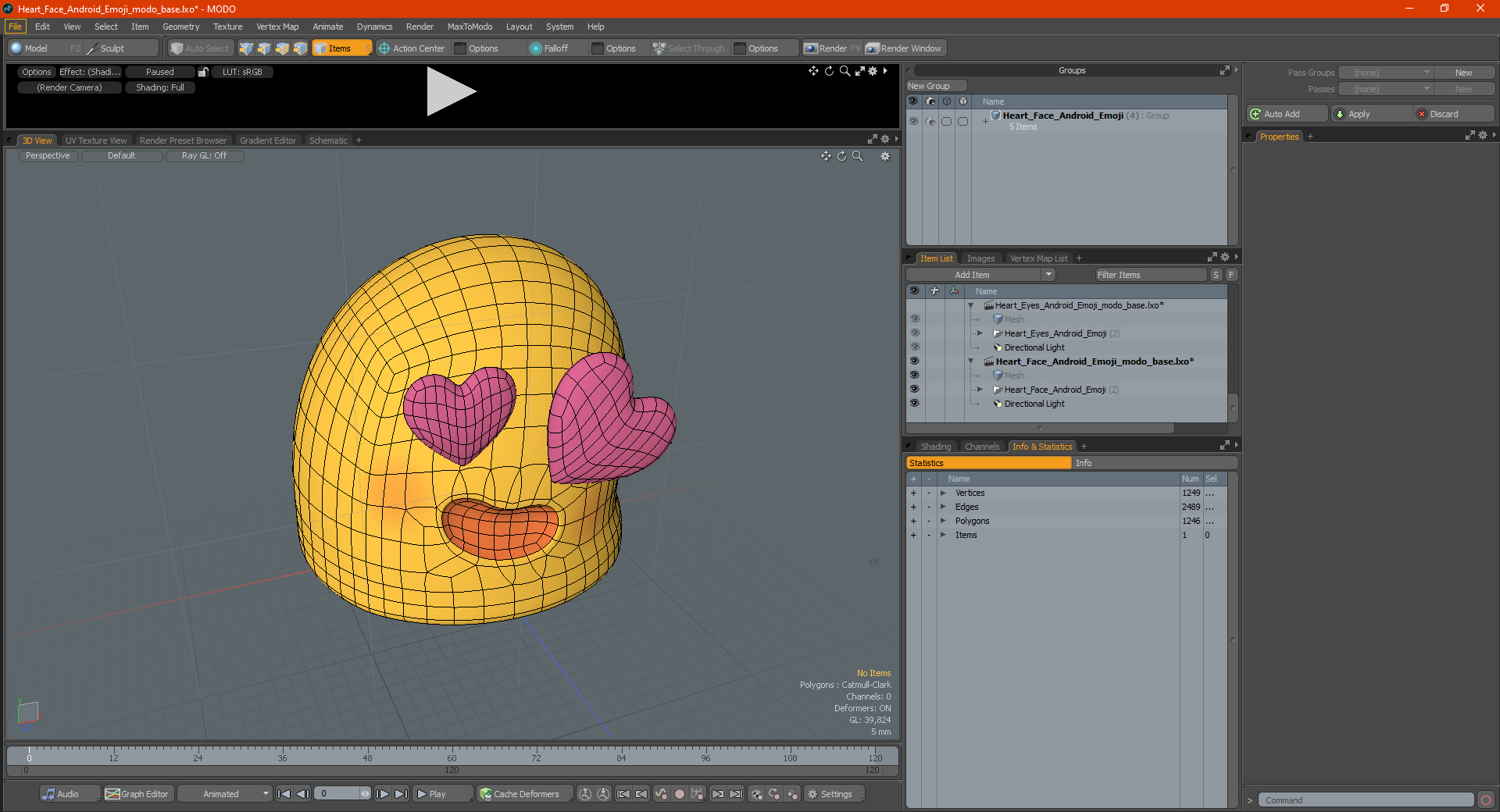Collapse Heart_Eyes_Android_Emoji_modo_base.lxo scene tree
Viewport: 1500px width, 812px height.
[x=971, y=305]
